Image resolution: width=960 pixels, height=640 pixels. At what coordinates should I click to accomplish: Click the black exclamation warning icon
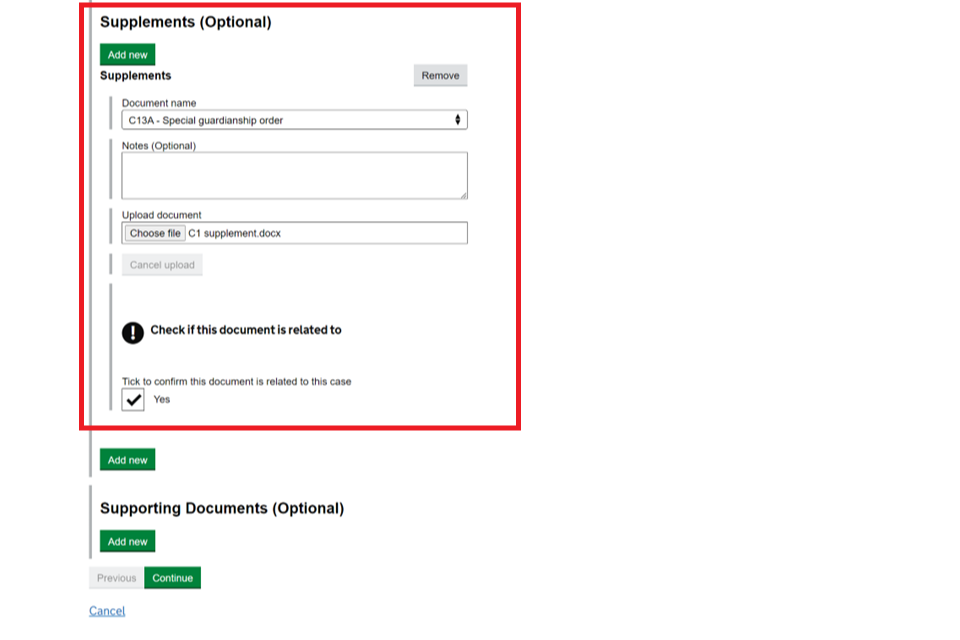[x=133, y=332]
